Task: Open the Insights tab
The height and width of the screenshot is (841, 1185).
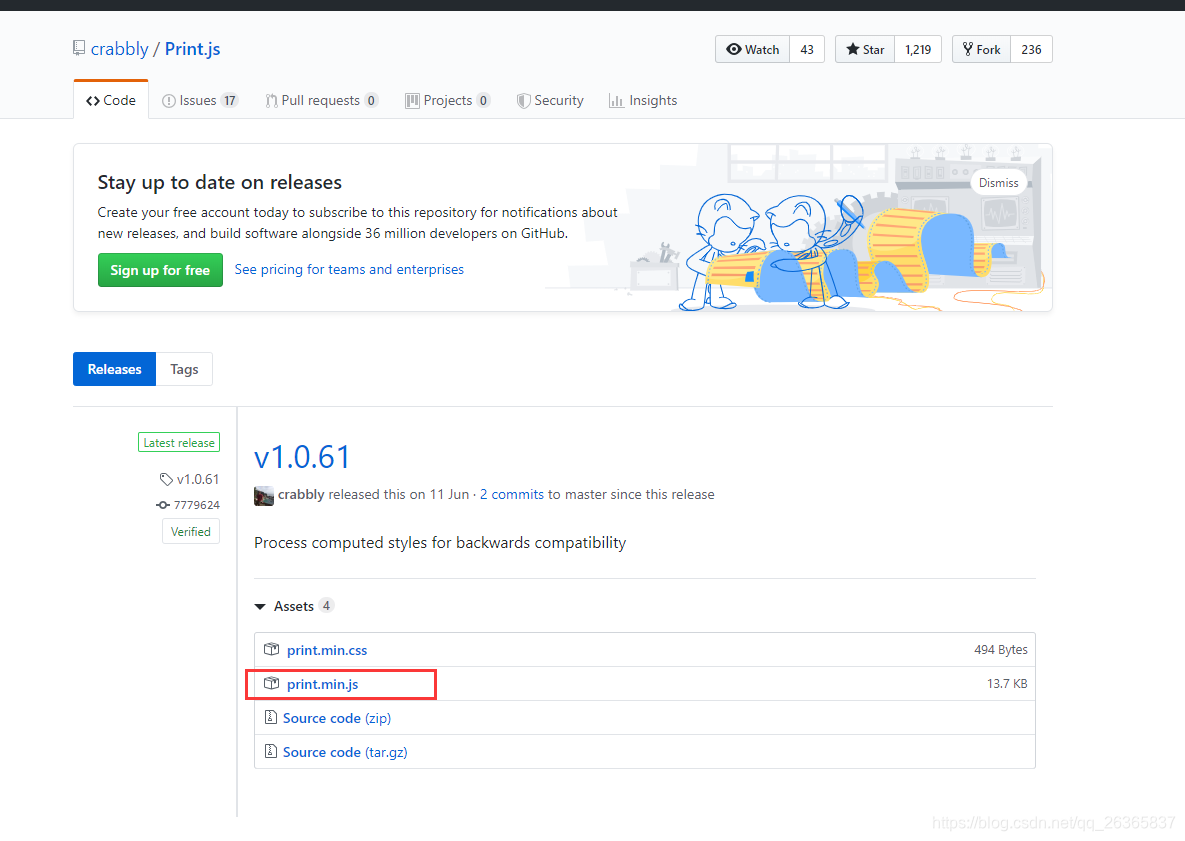Action: click(x=643, y=100)
